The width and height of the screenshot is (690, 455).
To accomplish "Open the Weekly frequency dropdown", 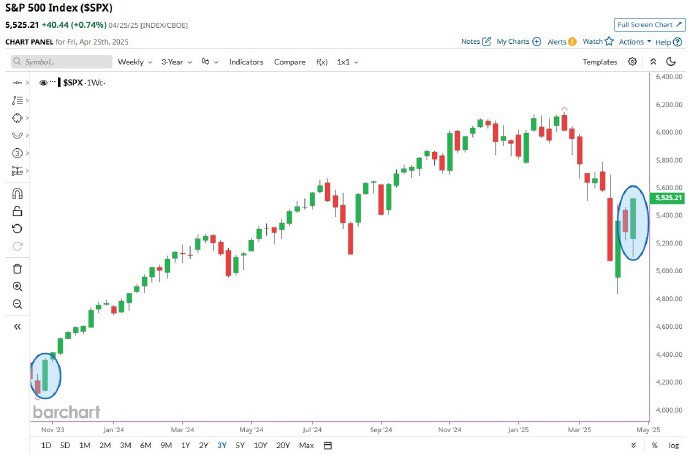I will pos(135,62).
